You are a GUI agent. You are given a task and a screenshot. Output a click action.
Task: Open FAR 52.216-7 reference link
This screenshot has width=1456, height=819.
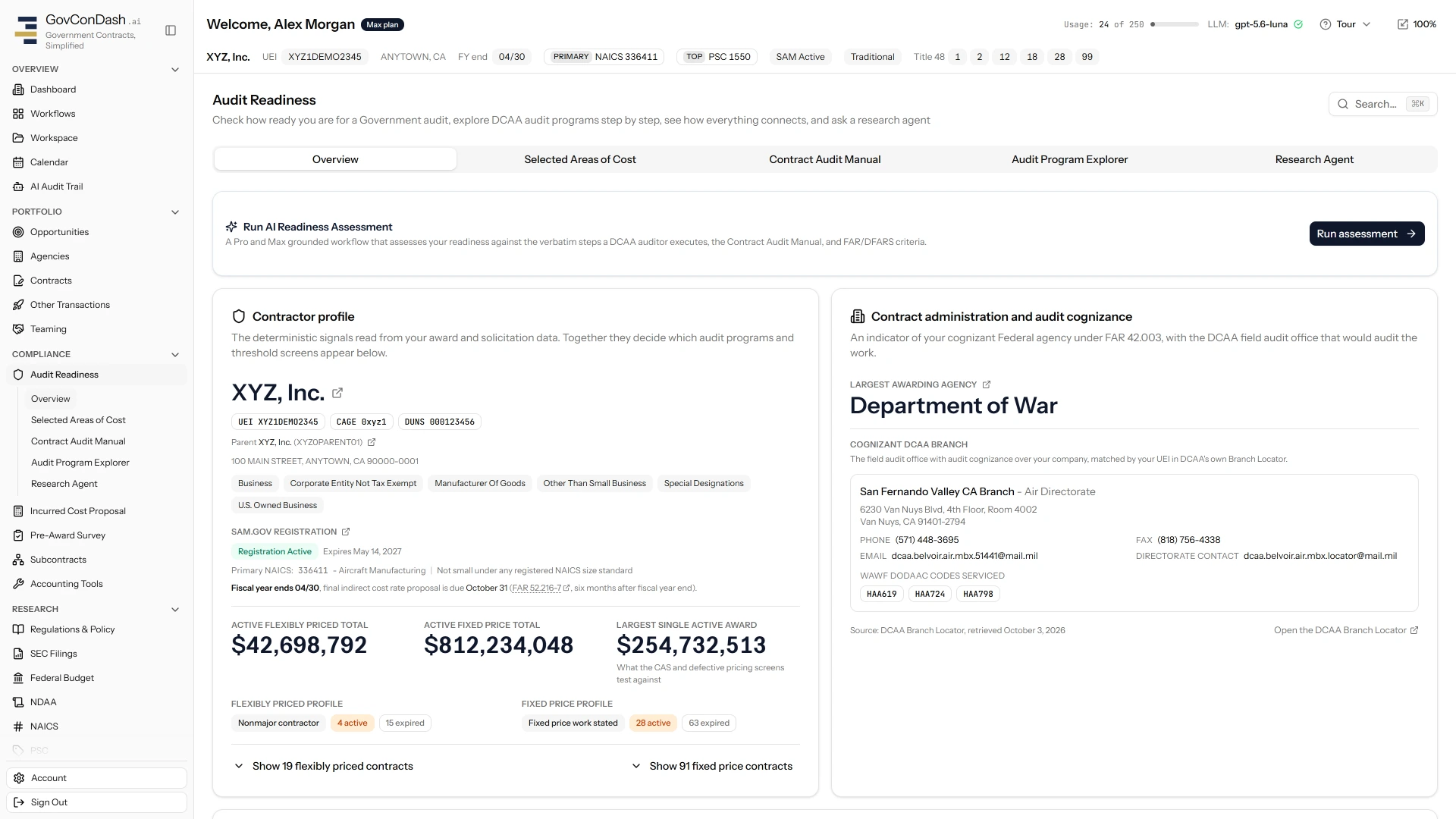pos(541,588)
